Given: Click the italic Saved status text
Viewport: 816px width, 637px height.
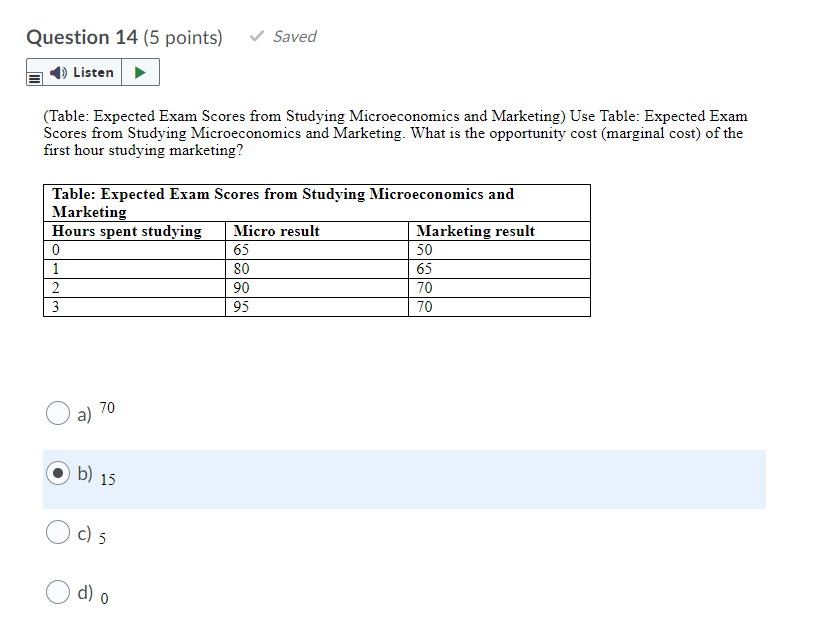Looking at the screenshot, I should pos(294,36).
